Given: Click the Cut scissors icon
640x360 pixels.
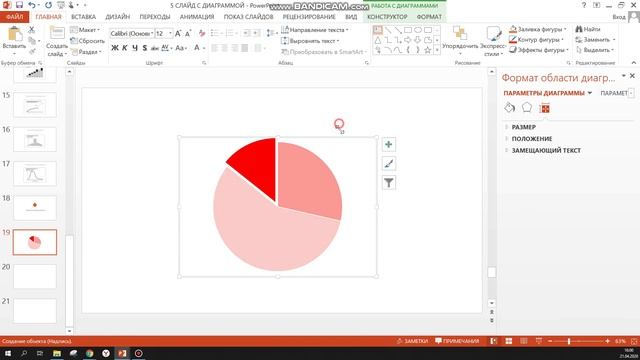Looking at the screenshot, I should (31, 30).
